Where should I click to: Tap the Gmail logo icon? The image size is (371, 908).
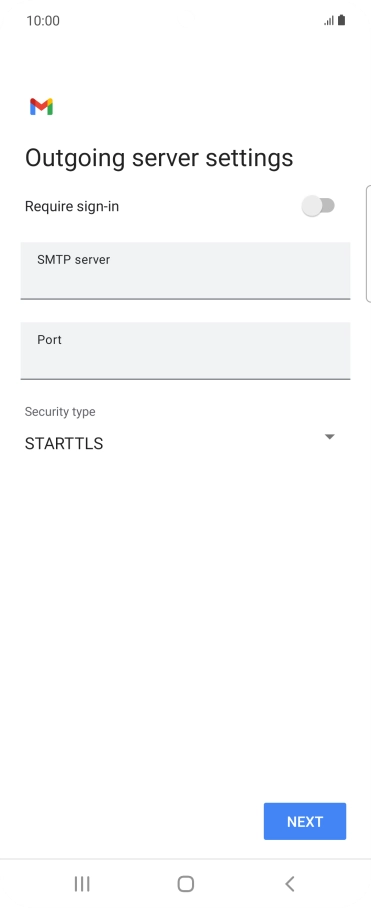pos(42,107)
